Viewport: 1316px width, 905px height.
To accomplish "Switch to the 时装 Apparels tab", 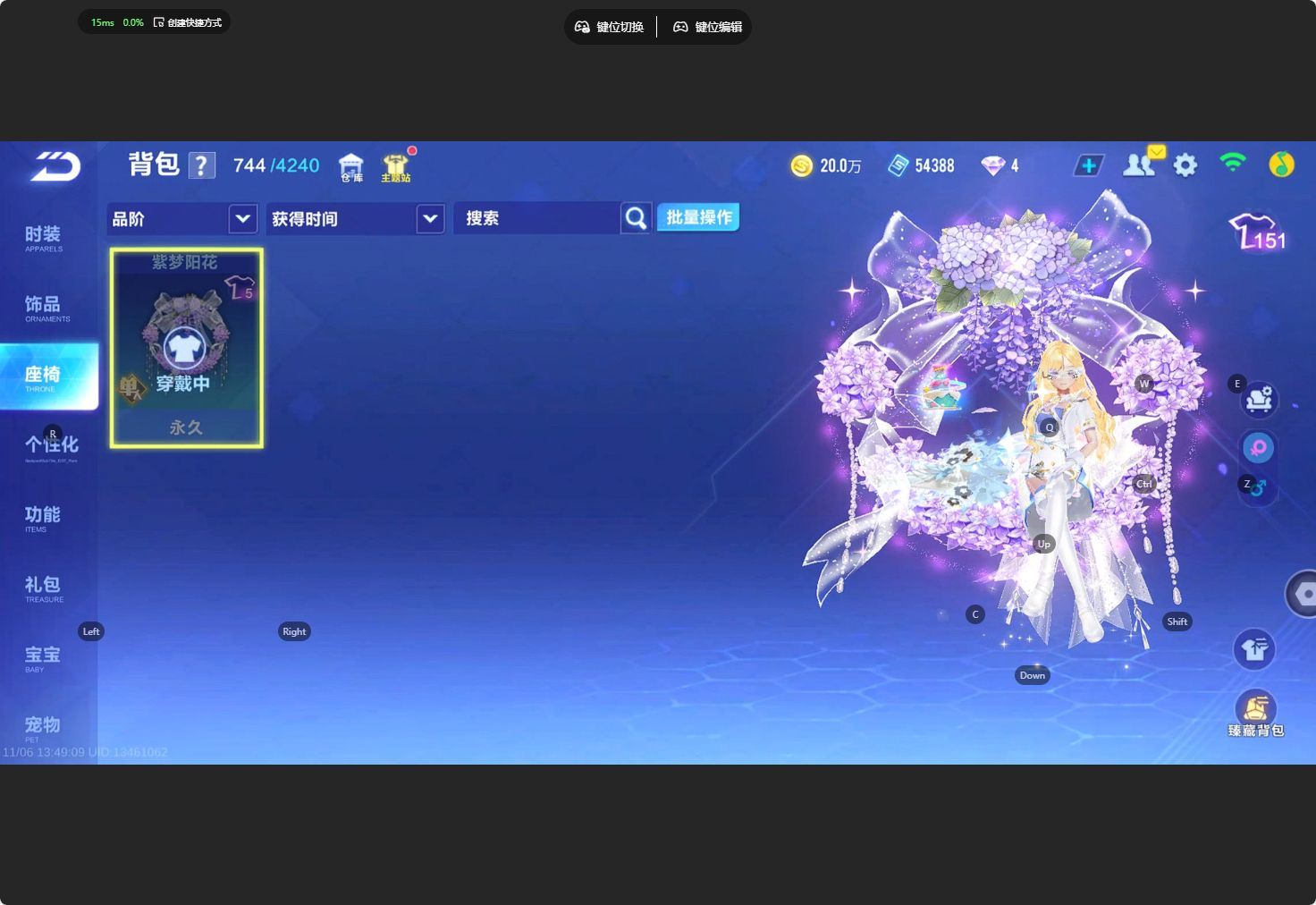I will [x=43, y=238].
